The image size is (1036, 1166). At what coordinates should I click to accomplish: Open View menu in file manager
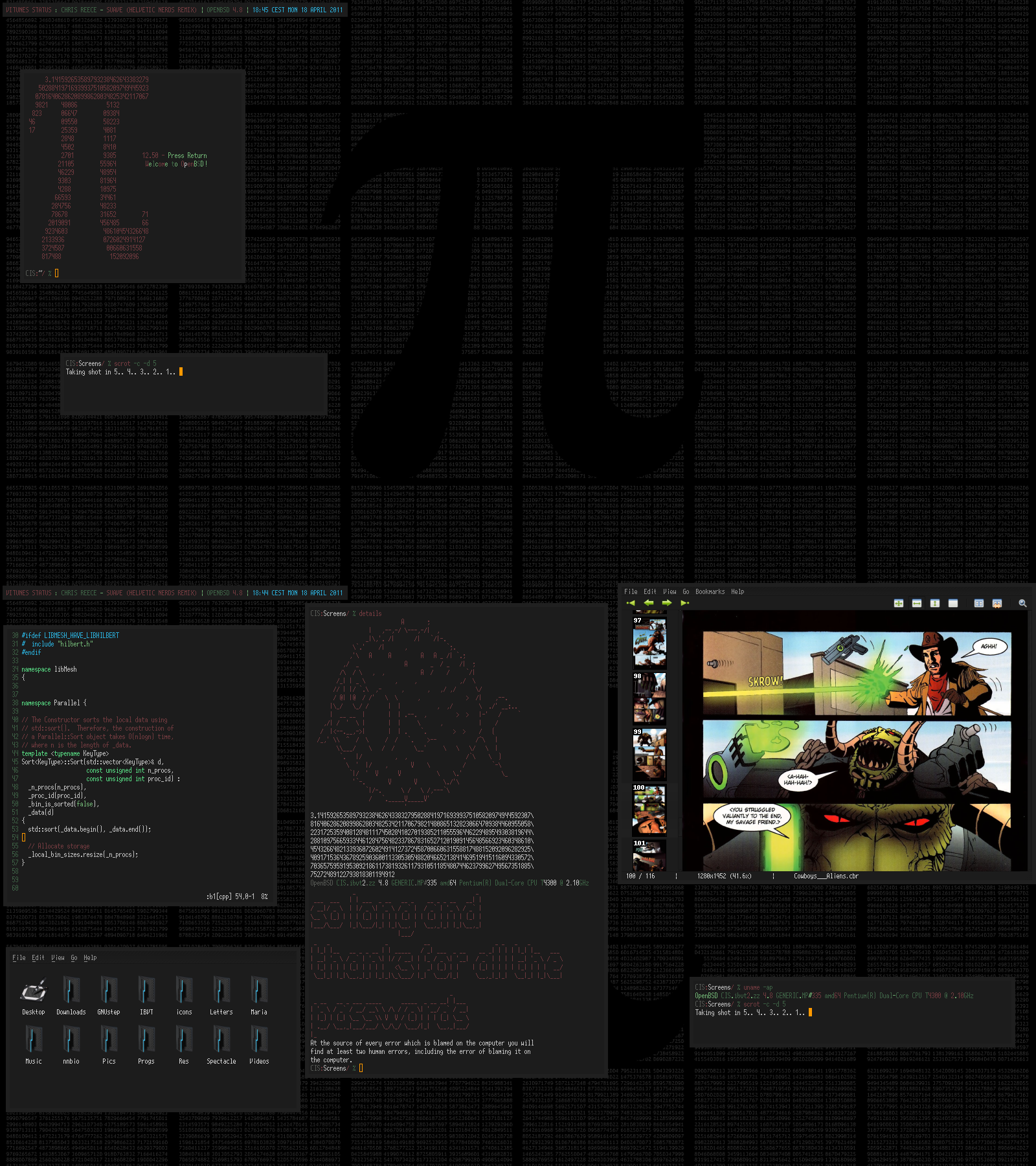pyautogui.click(x=58, y=957)
